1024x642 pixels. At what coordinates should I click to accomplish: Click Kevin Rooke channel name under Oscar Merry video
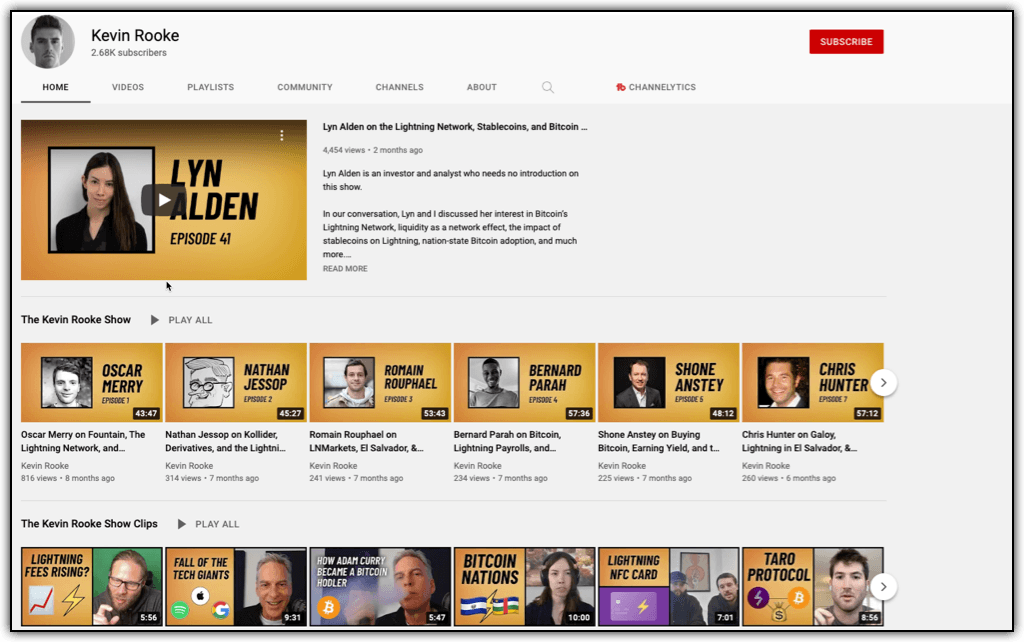(44, 466)
